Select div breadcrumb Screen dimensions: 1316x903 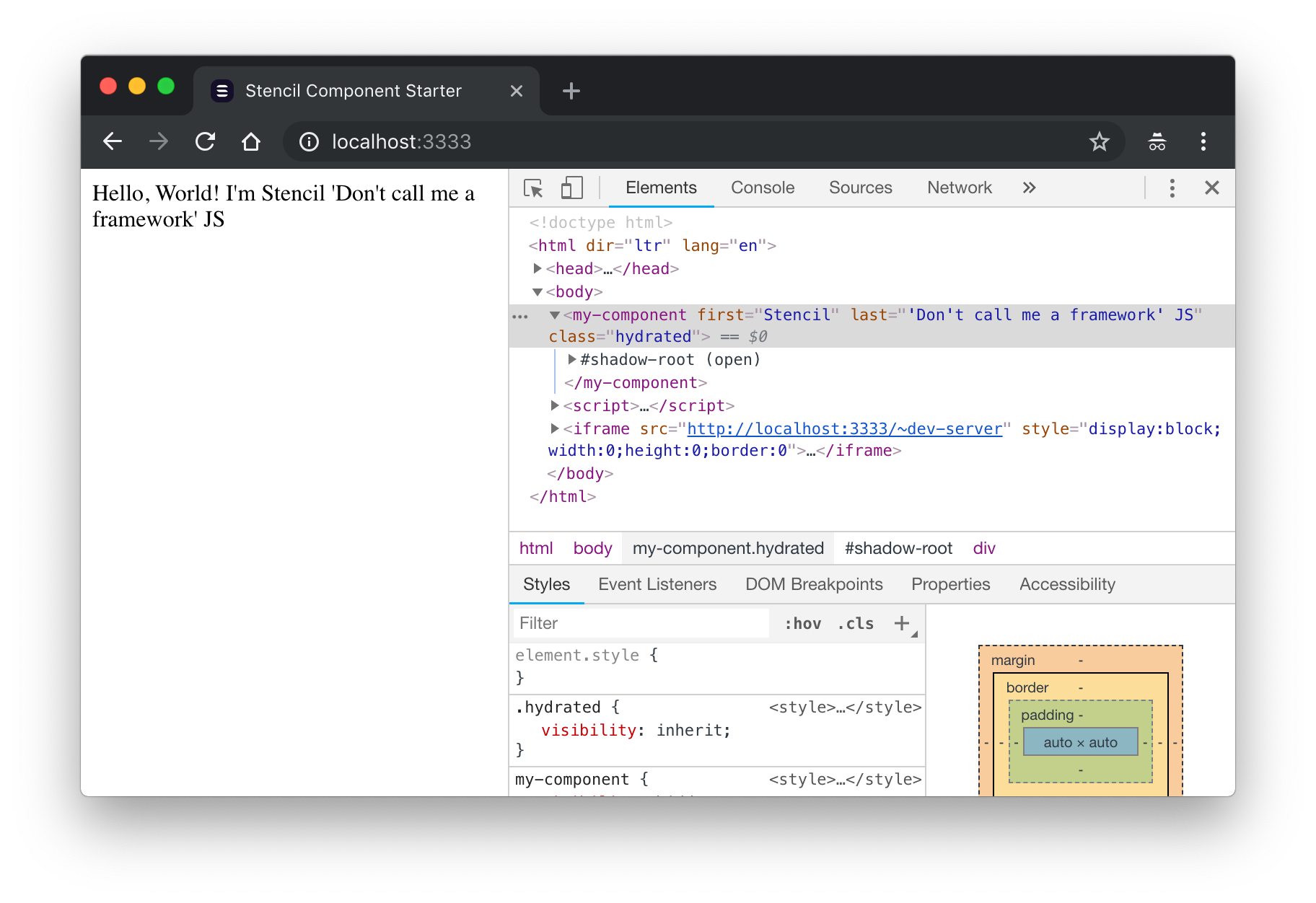tap(984, 548)
